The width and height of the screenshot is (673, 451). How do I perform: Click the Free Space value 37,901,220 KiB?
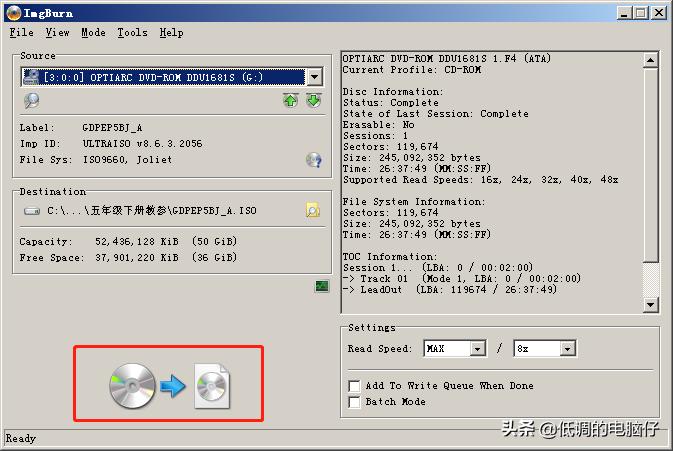pos(137,257)
